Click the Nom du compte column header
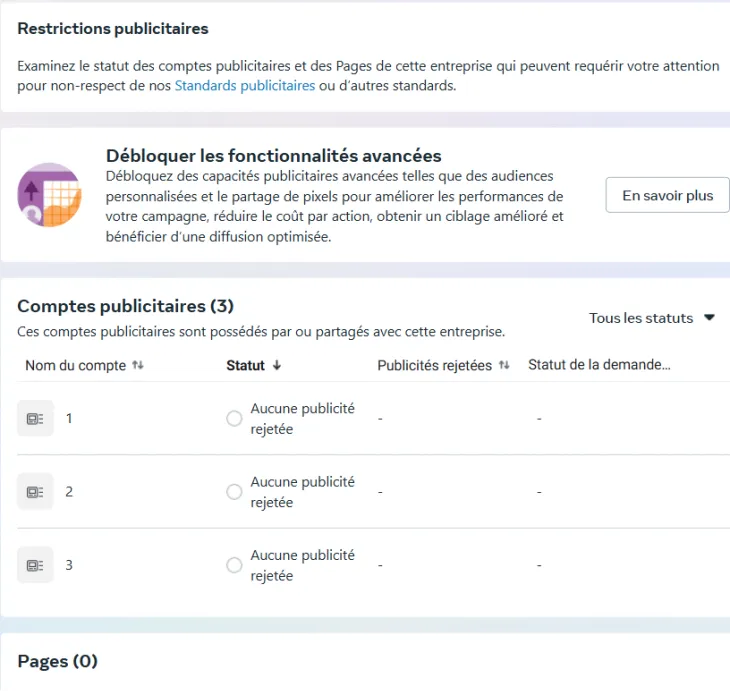 coord(75,366)
